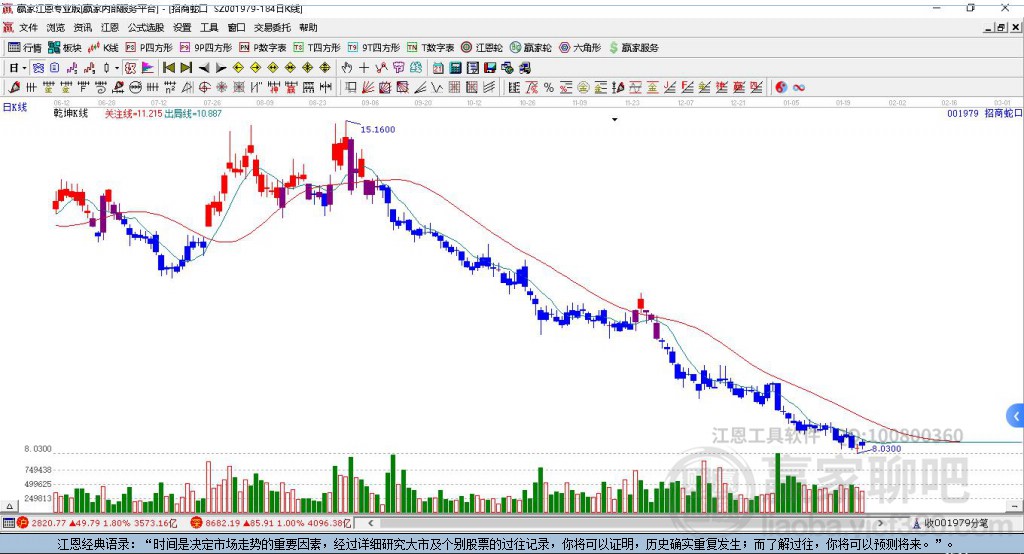Click the first yellow diamond left arrow icon
Image resolution: width=1024 pixels, height=554 pixels.
click(238, 68)
